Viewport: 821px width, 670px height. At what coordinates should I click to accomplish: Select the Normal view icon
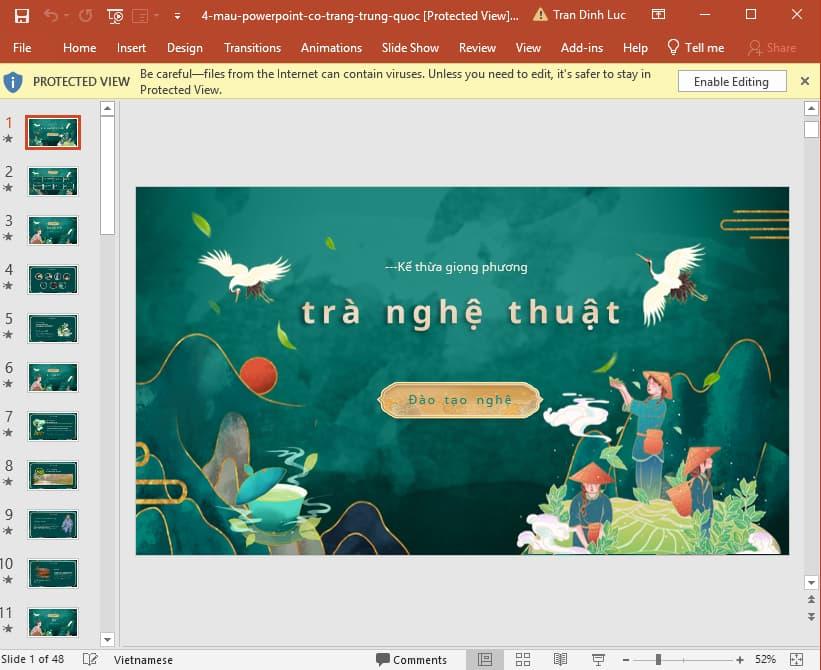tap(485, 659)
